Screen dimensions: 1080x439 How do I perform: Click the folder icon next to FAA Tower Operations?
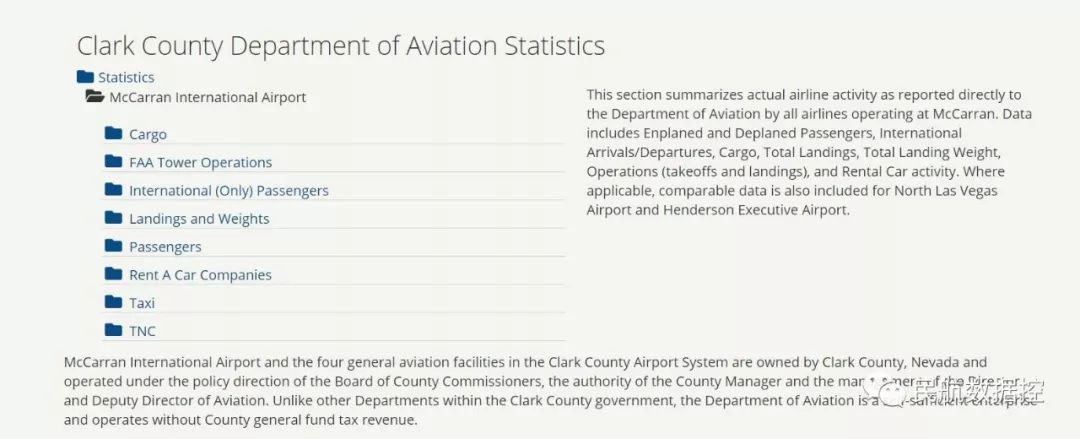pos(113,161)
